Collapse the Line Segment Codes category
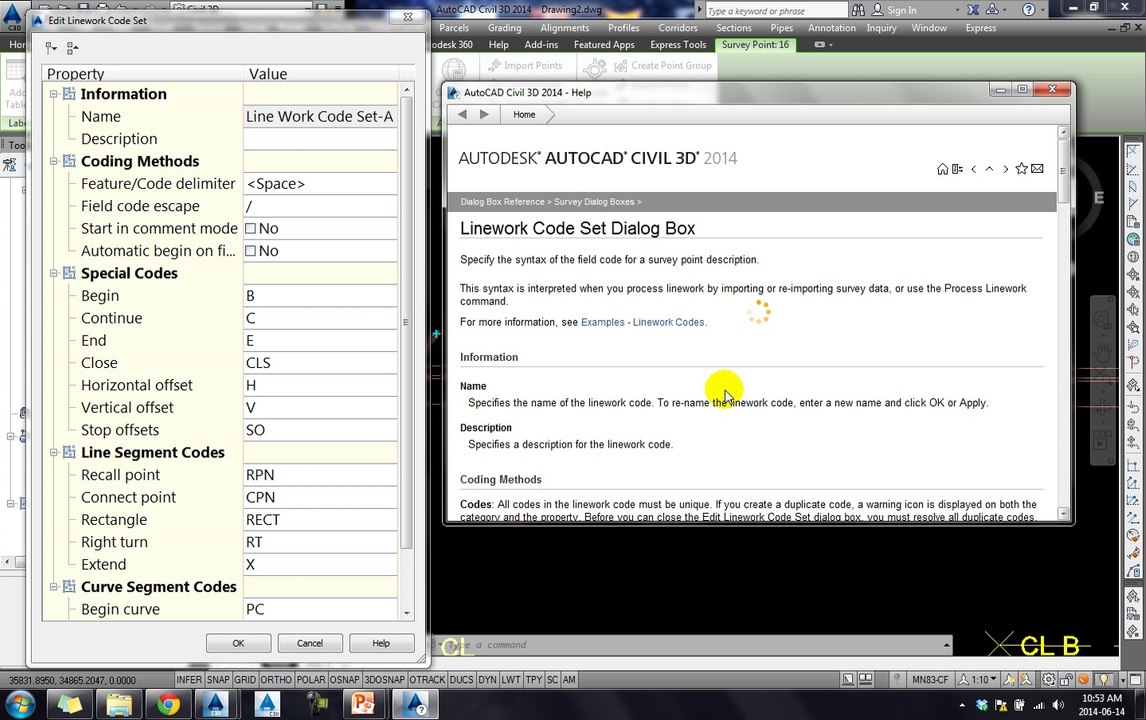The image size is (1146, 720). [53, 452]
